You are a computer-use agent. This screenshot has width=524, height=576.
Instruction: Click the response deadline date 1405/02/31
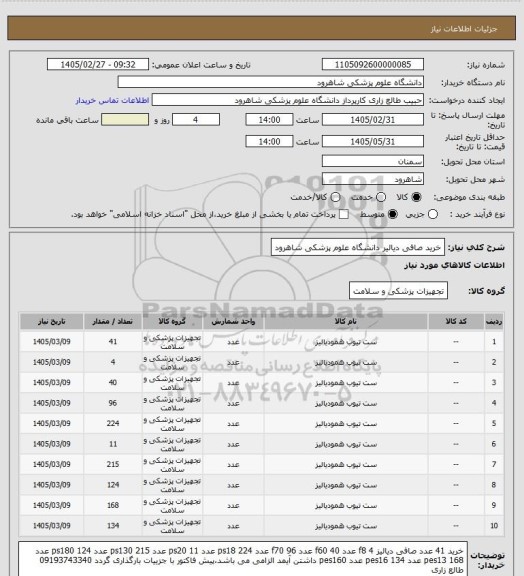click(373, 120)
